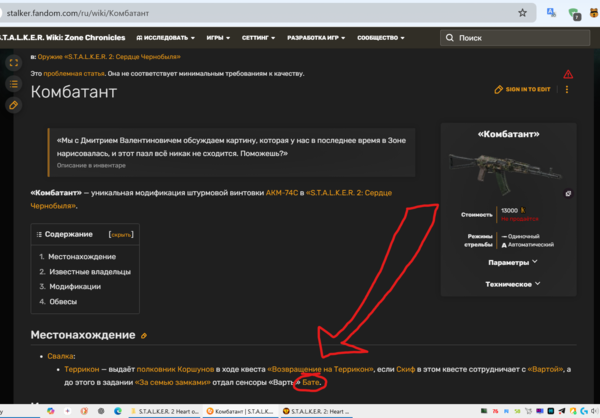The image size is (600, 418).
Task: Click the Описание в инвентаре caption
Action: pyautogui.click(x=91, y=165)
